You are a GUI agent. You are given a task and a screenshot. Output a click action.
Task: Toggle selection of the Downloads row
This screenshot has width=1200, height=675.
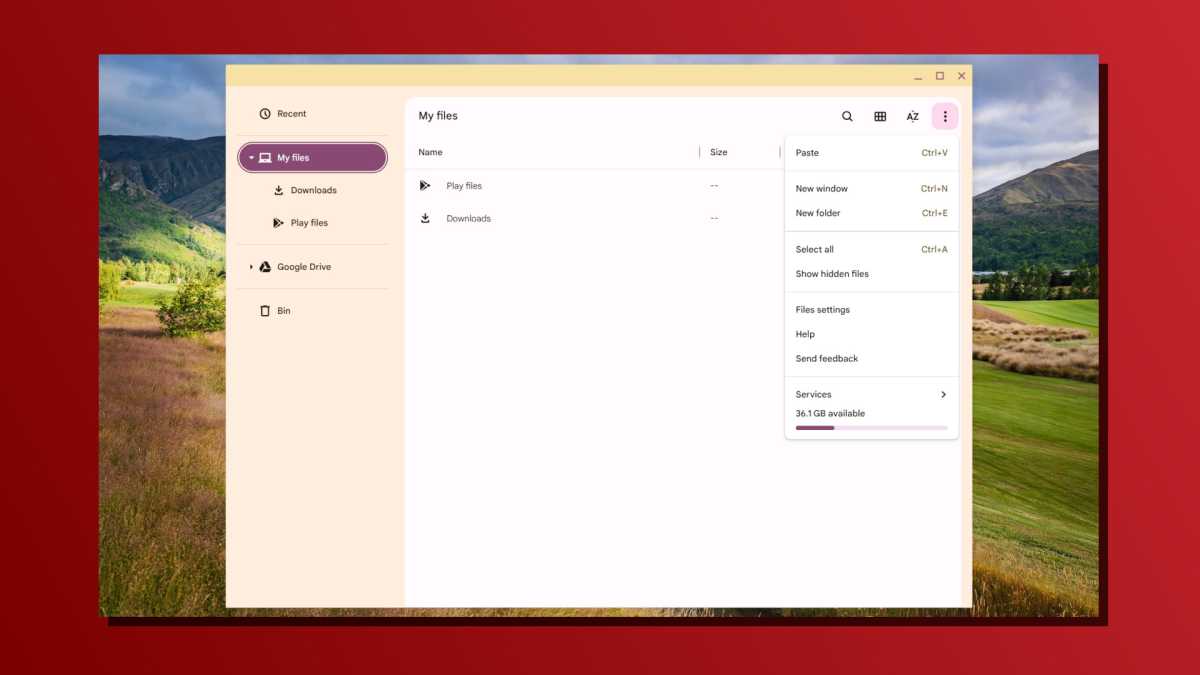[x=425, y=217]
